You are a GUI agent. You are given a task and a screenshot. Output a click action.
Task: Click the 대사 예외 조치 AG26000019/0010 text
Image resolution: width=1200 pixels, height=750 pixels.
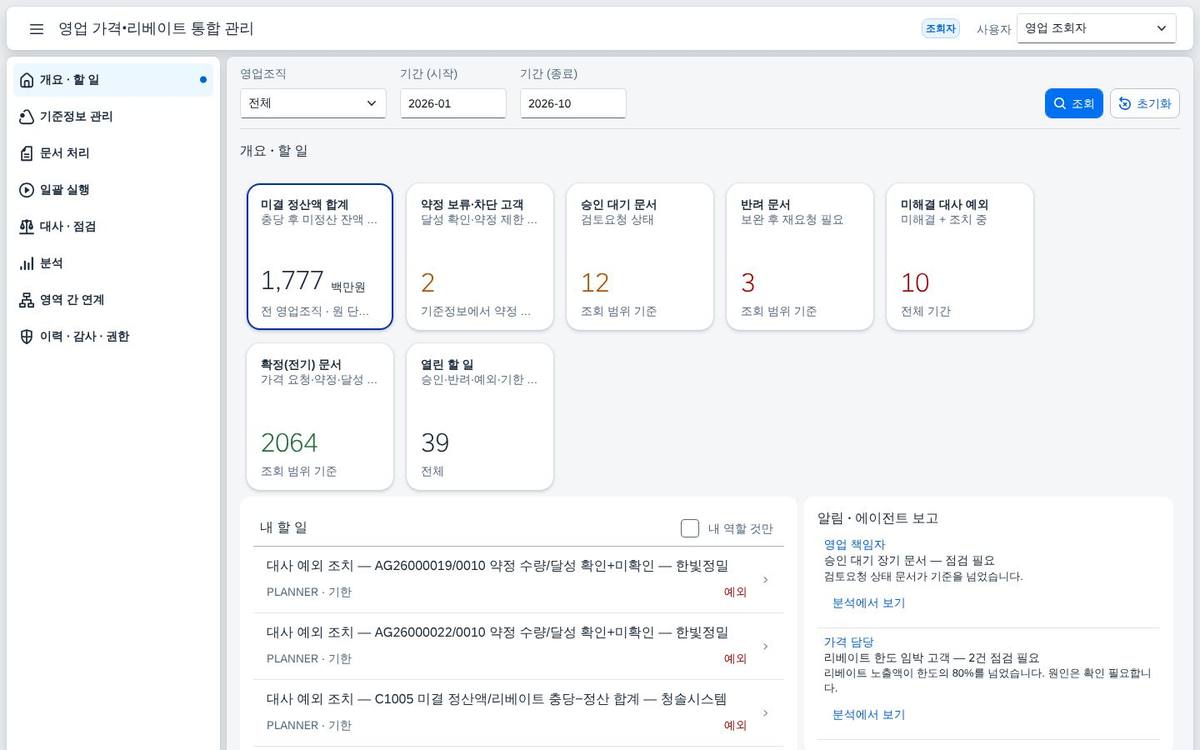coord(497,566)
